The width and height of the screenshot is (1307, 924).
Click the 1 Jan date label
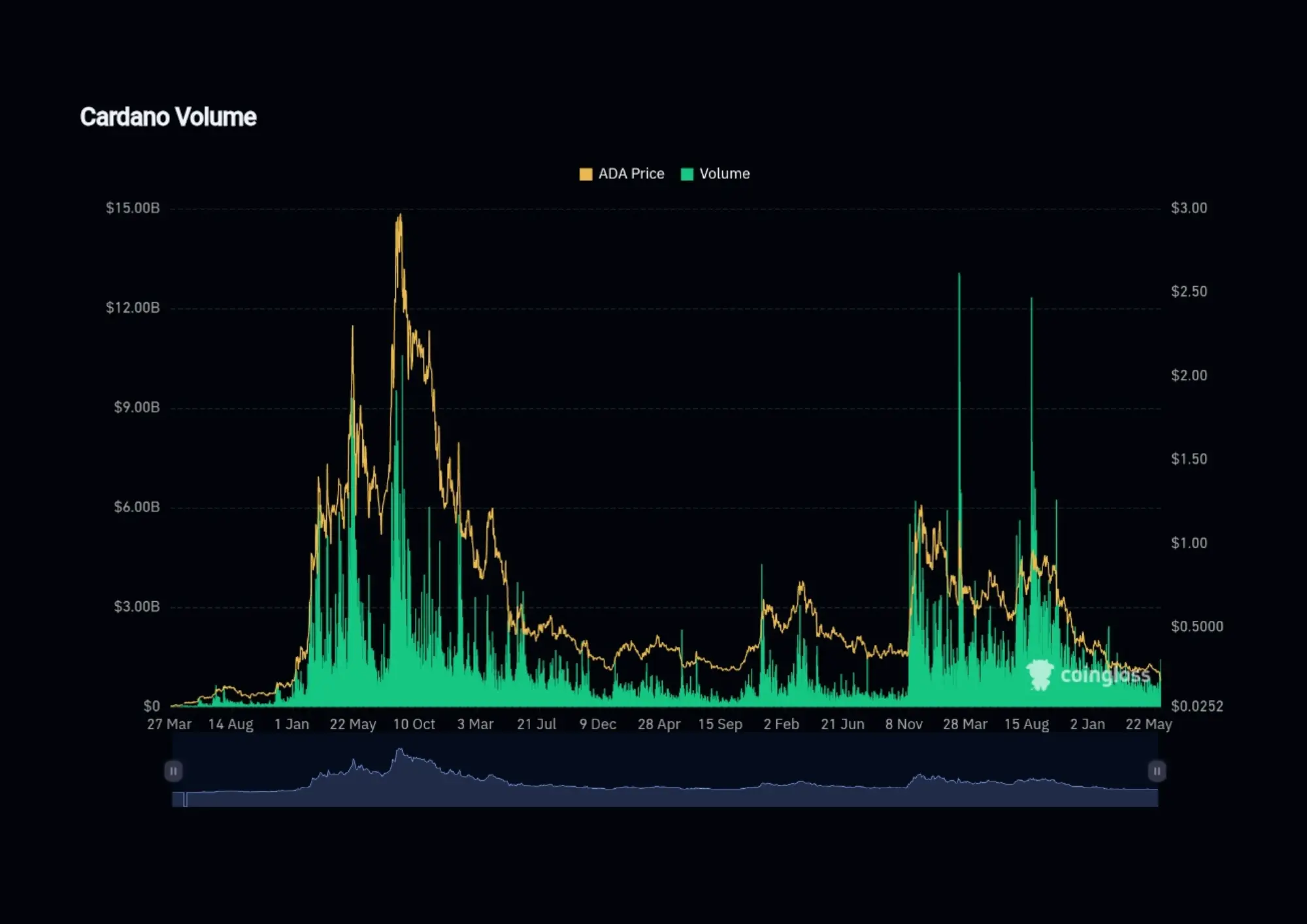[x=291, y=724]
